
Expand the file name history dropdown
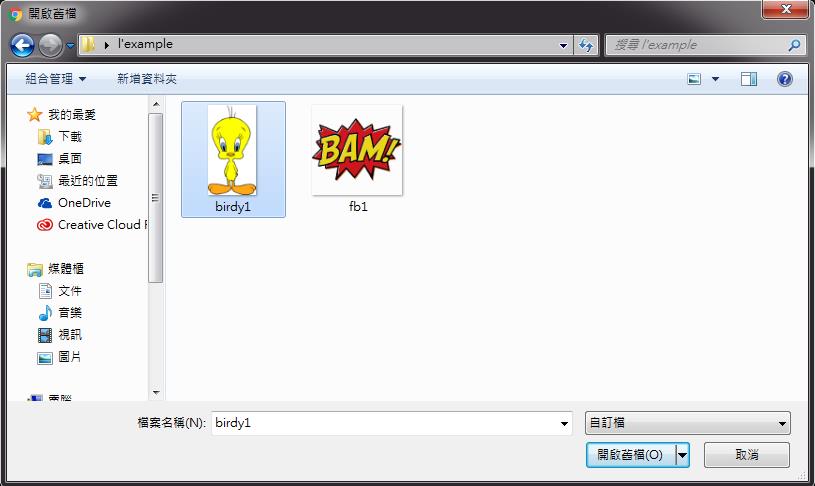[x=564, y=424]
